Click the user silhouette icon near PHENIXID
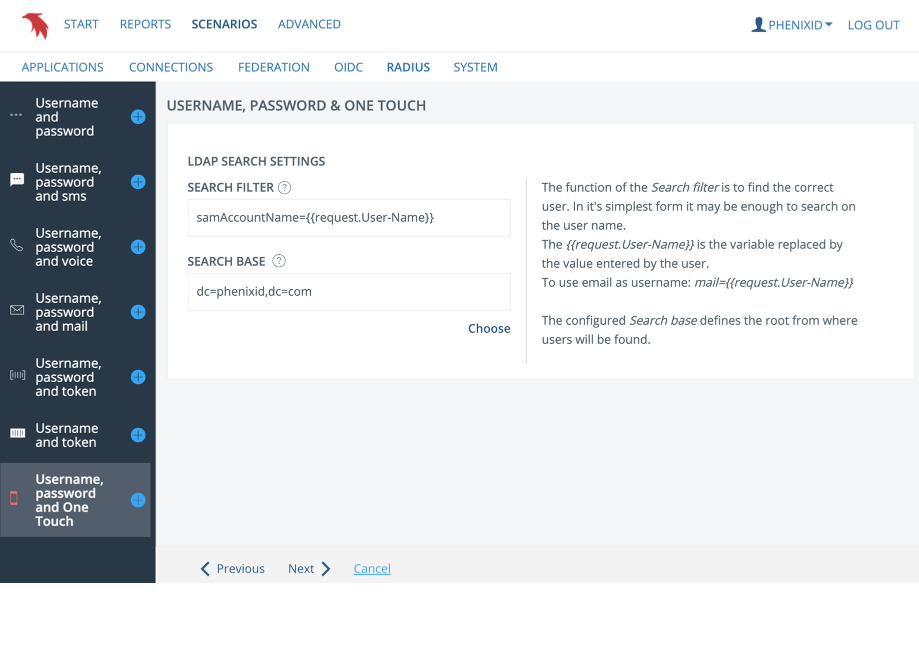Viewport: 919px width, 669px height. click(760, 24)
